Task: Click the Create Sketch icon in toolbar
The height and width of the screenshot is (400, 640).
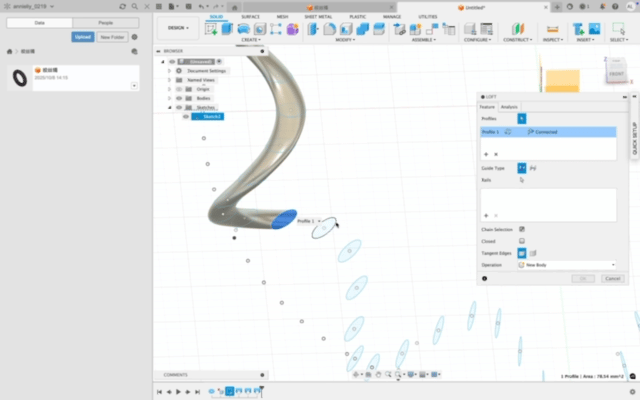Action: [x=211, y=29]
